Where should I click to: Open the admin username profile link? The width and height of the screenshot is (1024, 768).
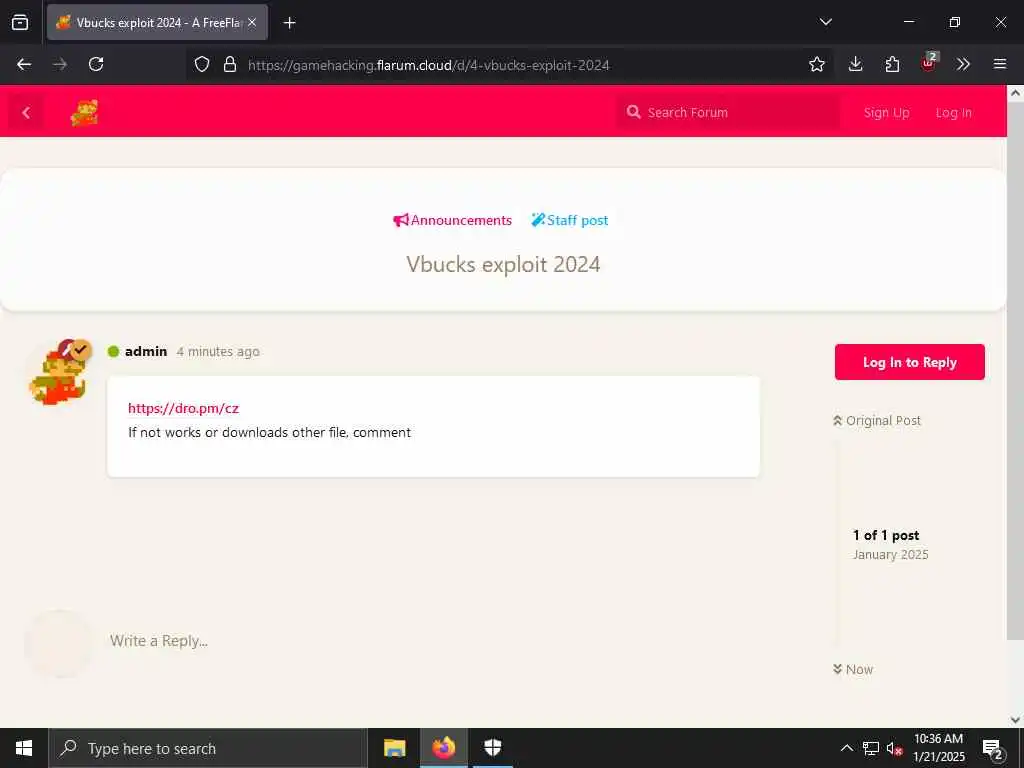point(146,351)
